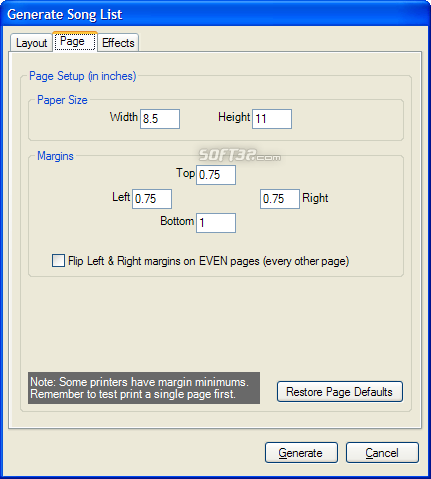Enable Flip Left & Right margins checkbox

click(58, 261)
